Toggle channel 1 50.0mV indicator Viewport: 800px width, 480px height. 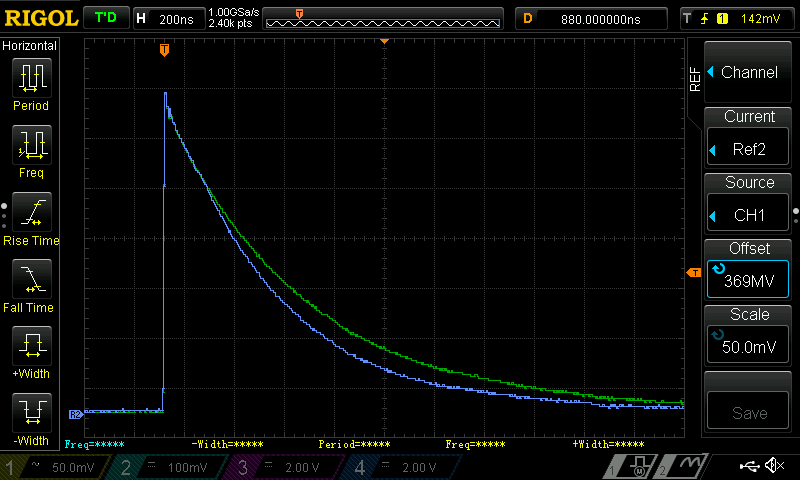(58, 467)
